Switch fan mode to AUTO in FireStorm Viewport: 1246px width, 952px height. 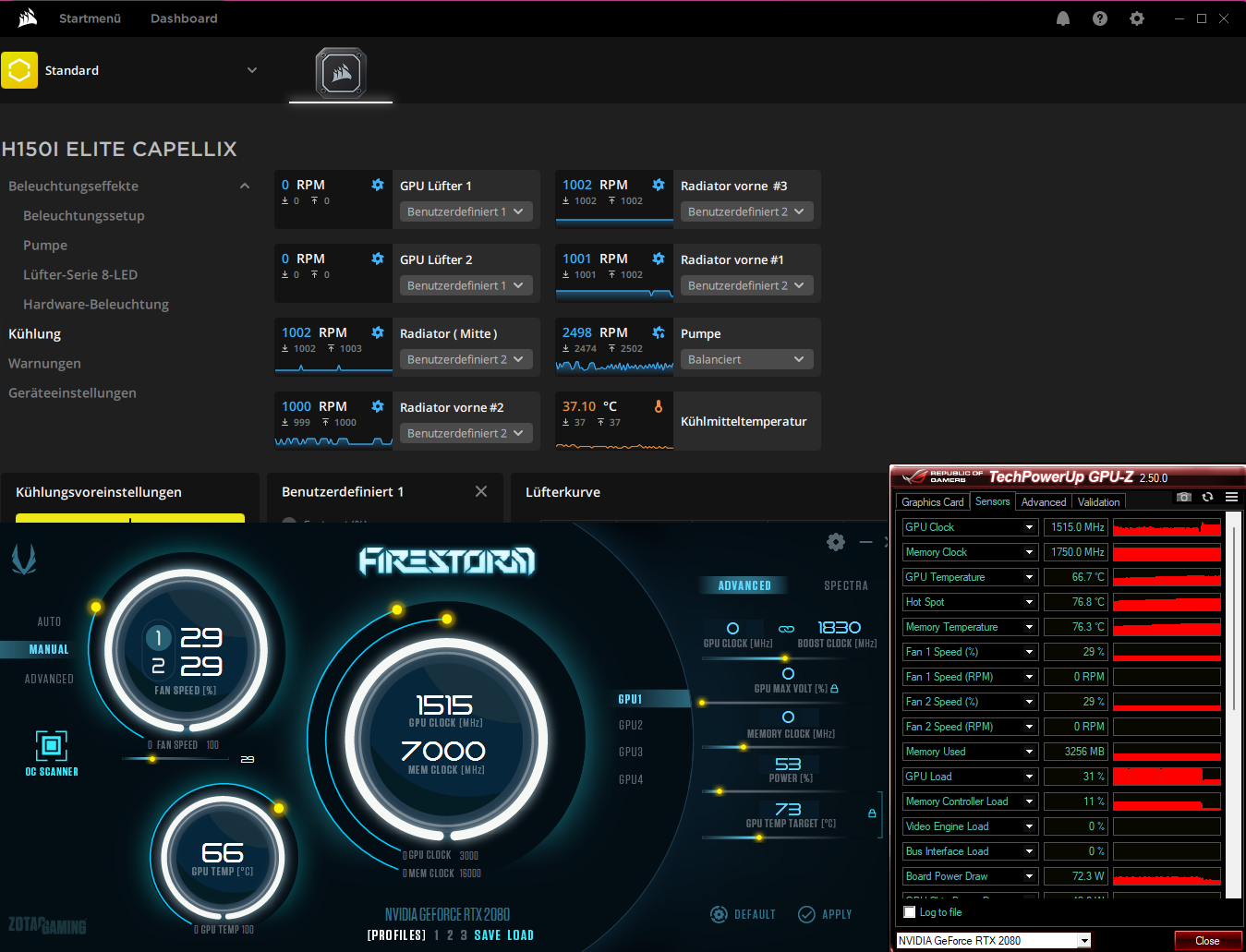click(49, 621)
